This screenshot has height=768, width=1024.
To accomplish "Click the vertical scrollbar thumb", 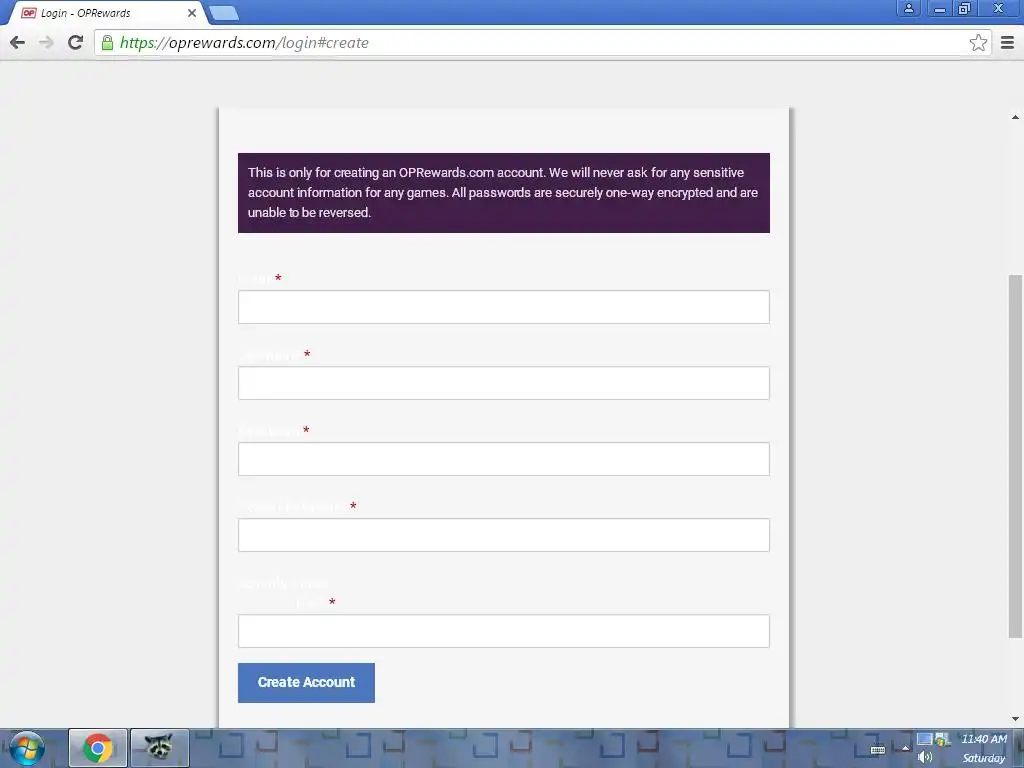I will coord(1015,456).
